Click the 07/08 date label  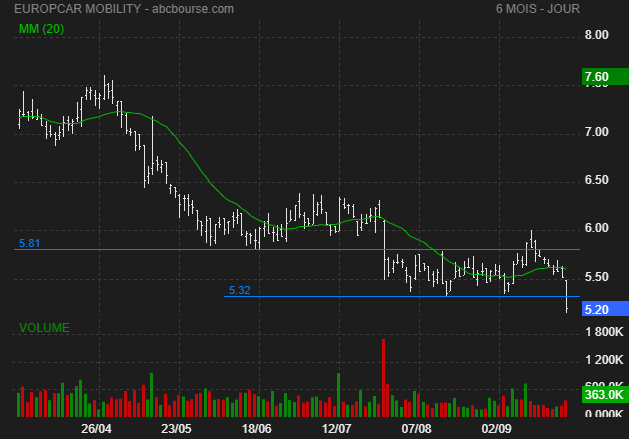(416, 429)
